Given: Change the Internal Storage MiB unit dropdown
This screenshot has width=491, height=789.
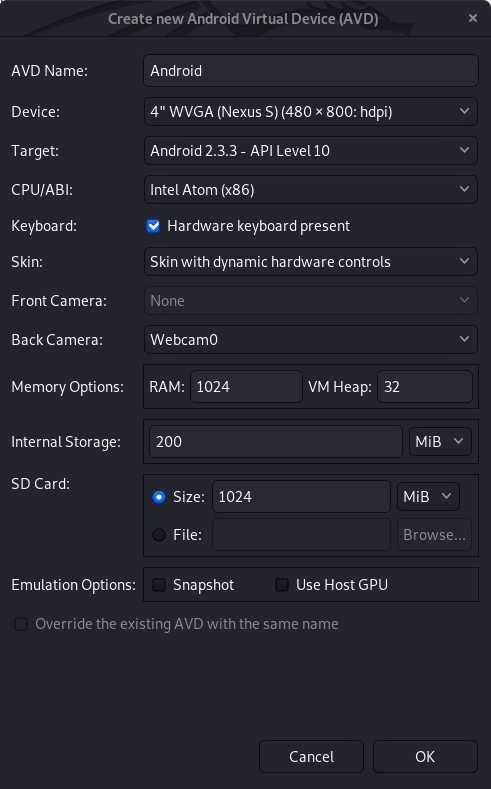Looking at the screenshot, I should [440, 442].
